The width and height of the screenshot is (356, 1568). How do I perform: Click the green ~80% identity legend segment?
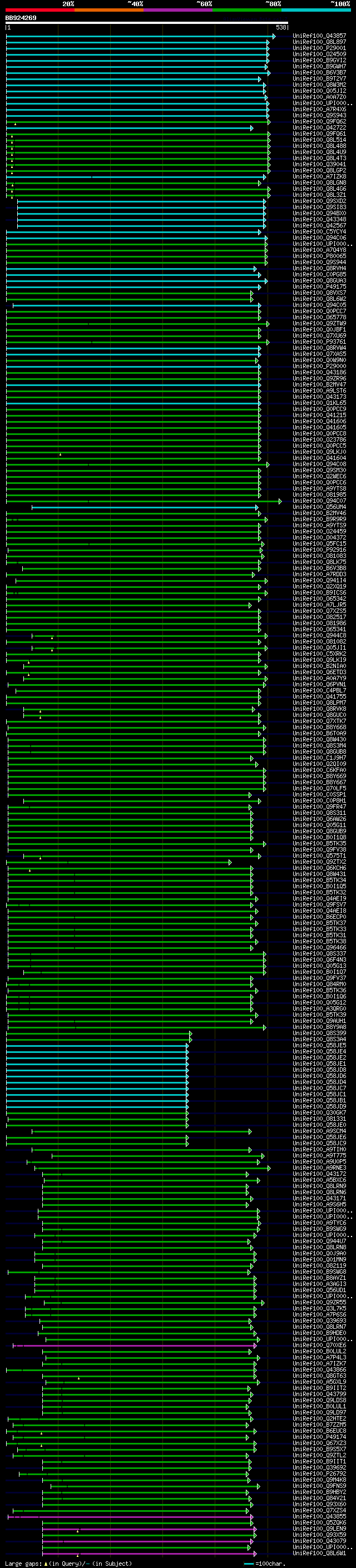point(246,10)
